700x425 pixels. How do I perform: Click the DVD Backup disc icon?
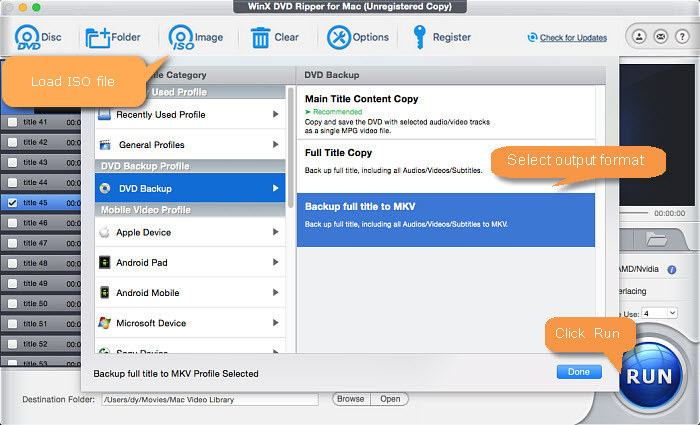[x=105, y=188]
